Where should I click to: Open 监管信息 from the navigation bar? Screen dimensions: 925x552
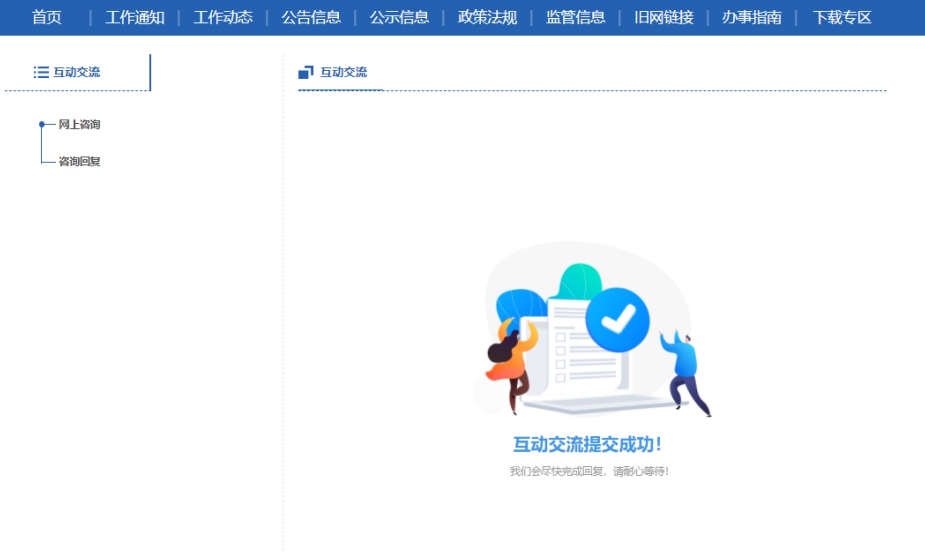pyautogui.click(x=575, y=17)
